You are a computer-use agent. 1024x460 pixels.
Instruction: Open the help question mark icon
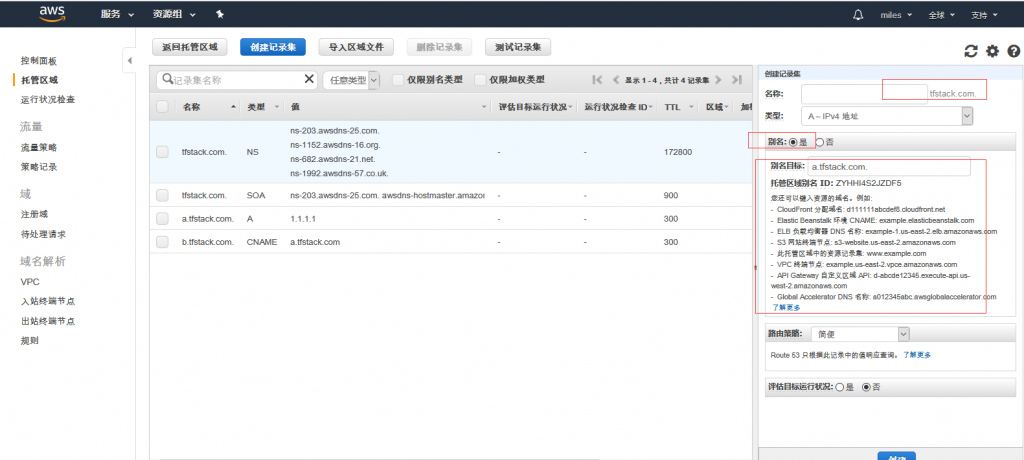click(x=1014, y=51)
